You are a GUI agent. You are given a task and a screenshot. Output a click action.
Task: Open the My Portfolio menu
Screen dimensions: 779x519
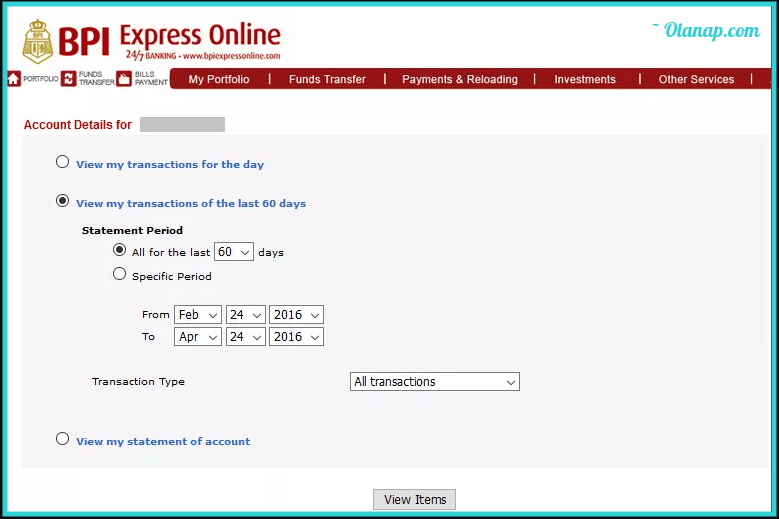219,79
